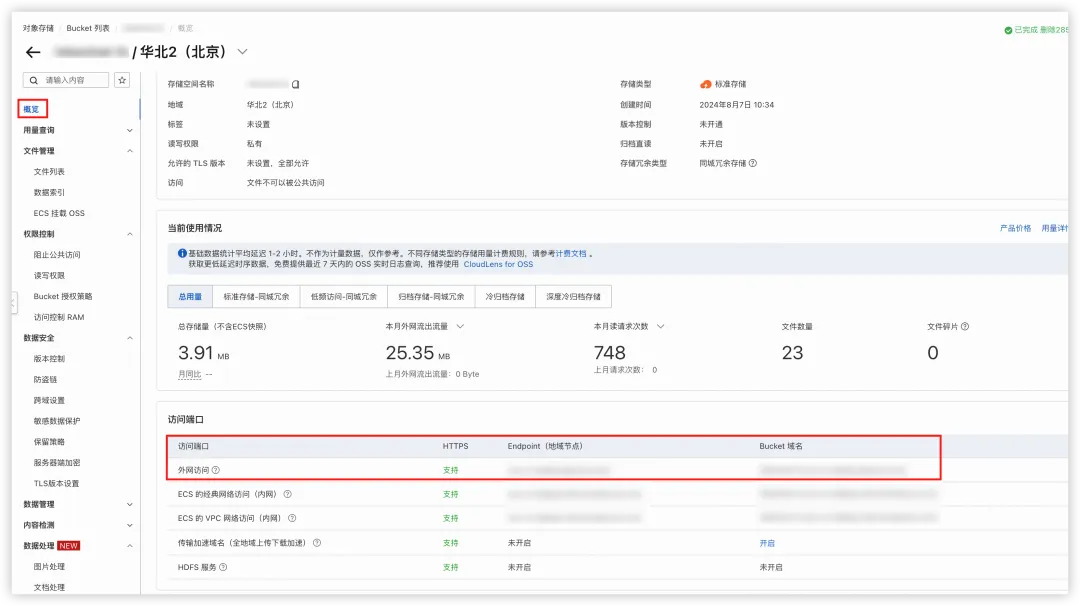1080x606 pixels.
Task: Open 文档处理 in the sidebar
Action: point(49,587)
